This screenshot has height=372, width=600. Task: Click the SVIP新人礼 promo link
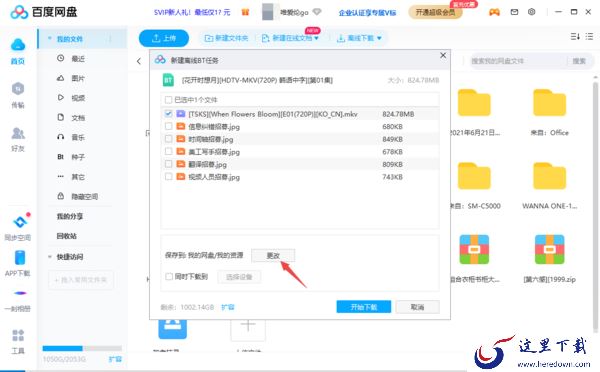pyautogui.click(x=192, y=12)
